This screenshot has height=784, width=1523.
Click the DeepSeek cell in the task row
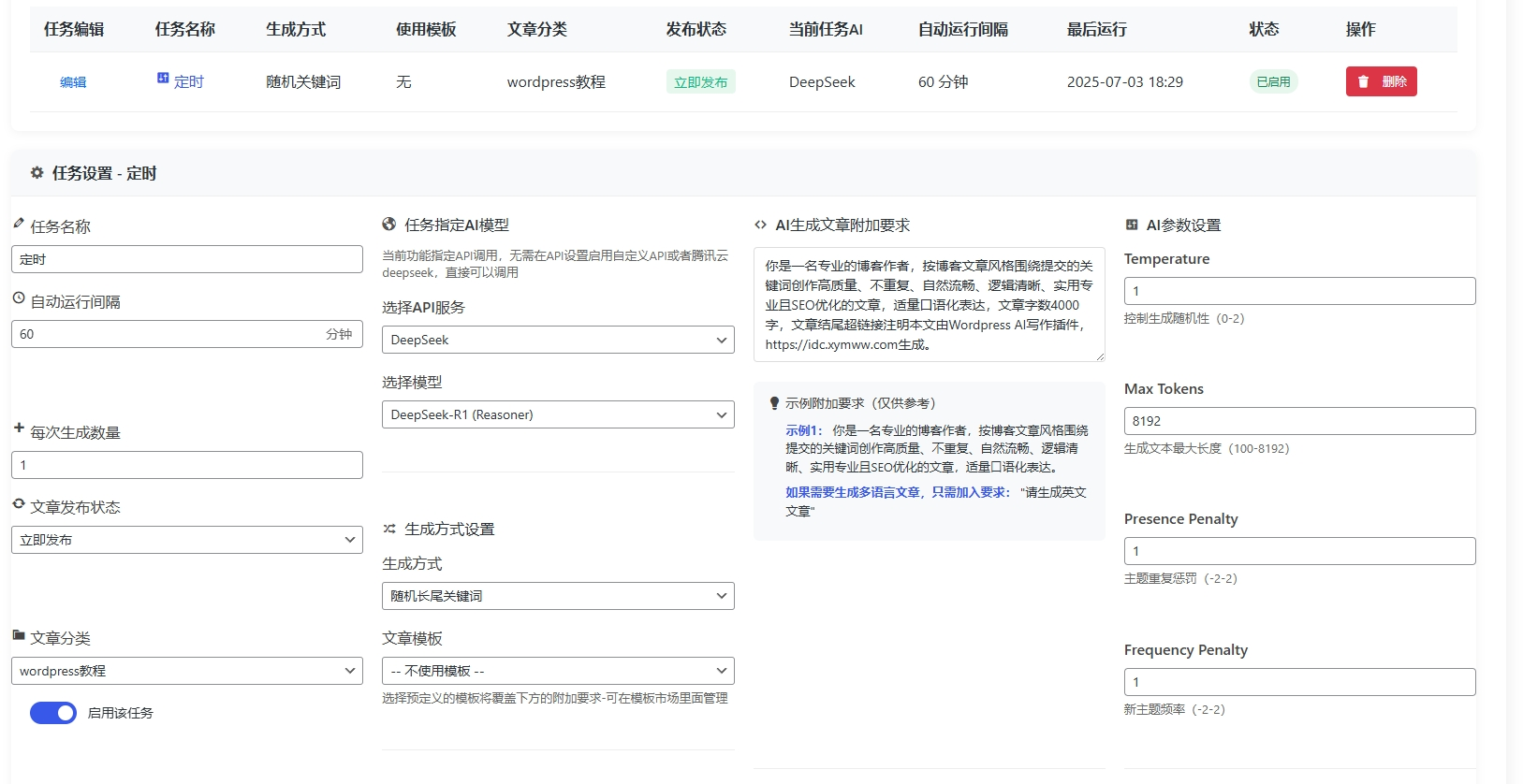pyautogui.click(x=822, y=82)
